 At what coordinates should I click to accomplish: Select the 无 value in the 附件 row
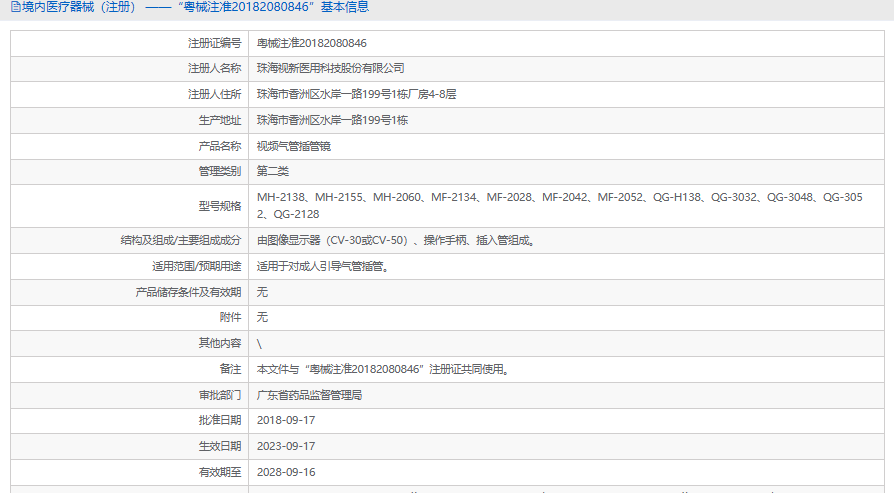coord(262,317)
